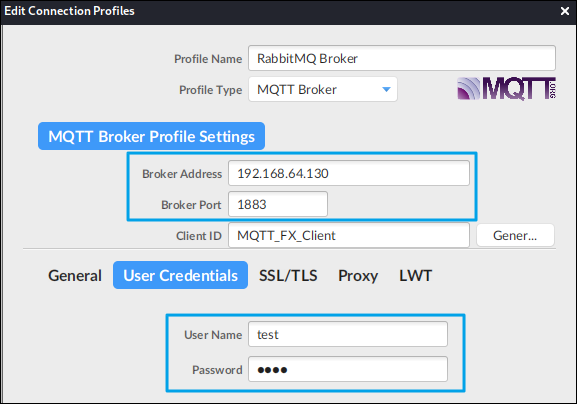The height and width of the screenshot is (404, 577).
Task: Click the Profile Name label
Action: [208, 59]
